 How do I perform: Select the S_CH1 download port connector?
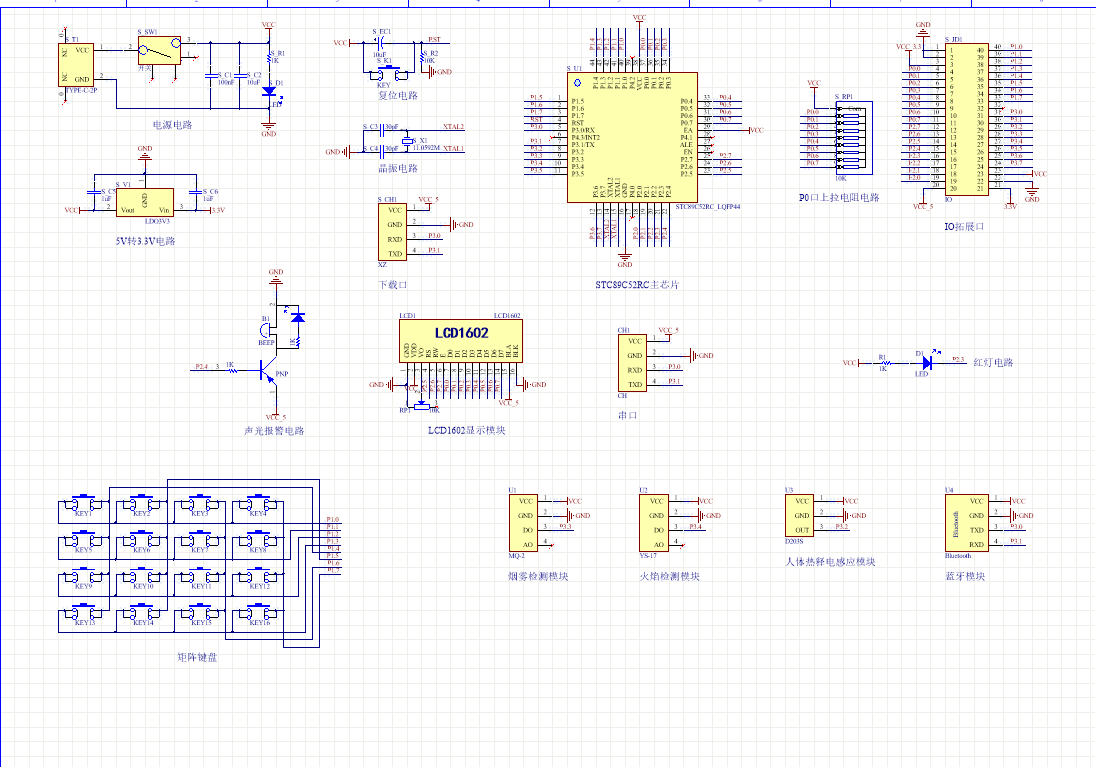395,232
